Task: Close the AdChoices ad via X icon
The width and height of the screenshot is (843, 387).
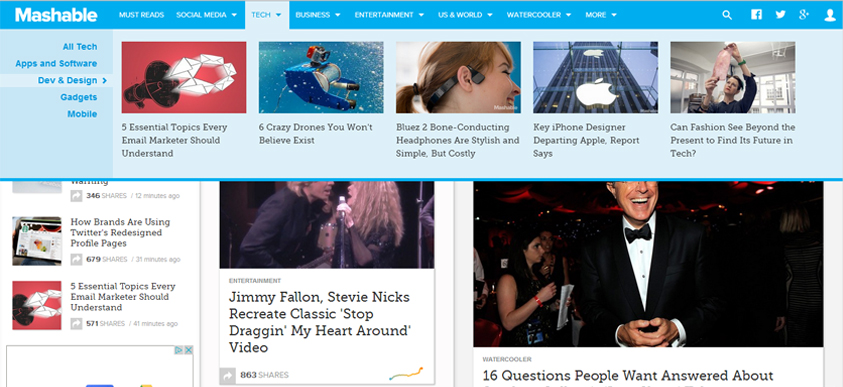Action: (x=189, y=350)
